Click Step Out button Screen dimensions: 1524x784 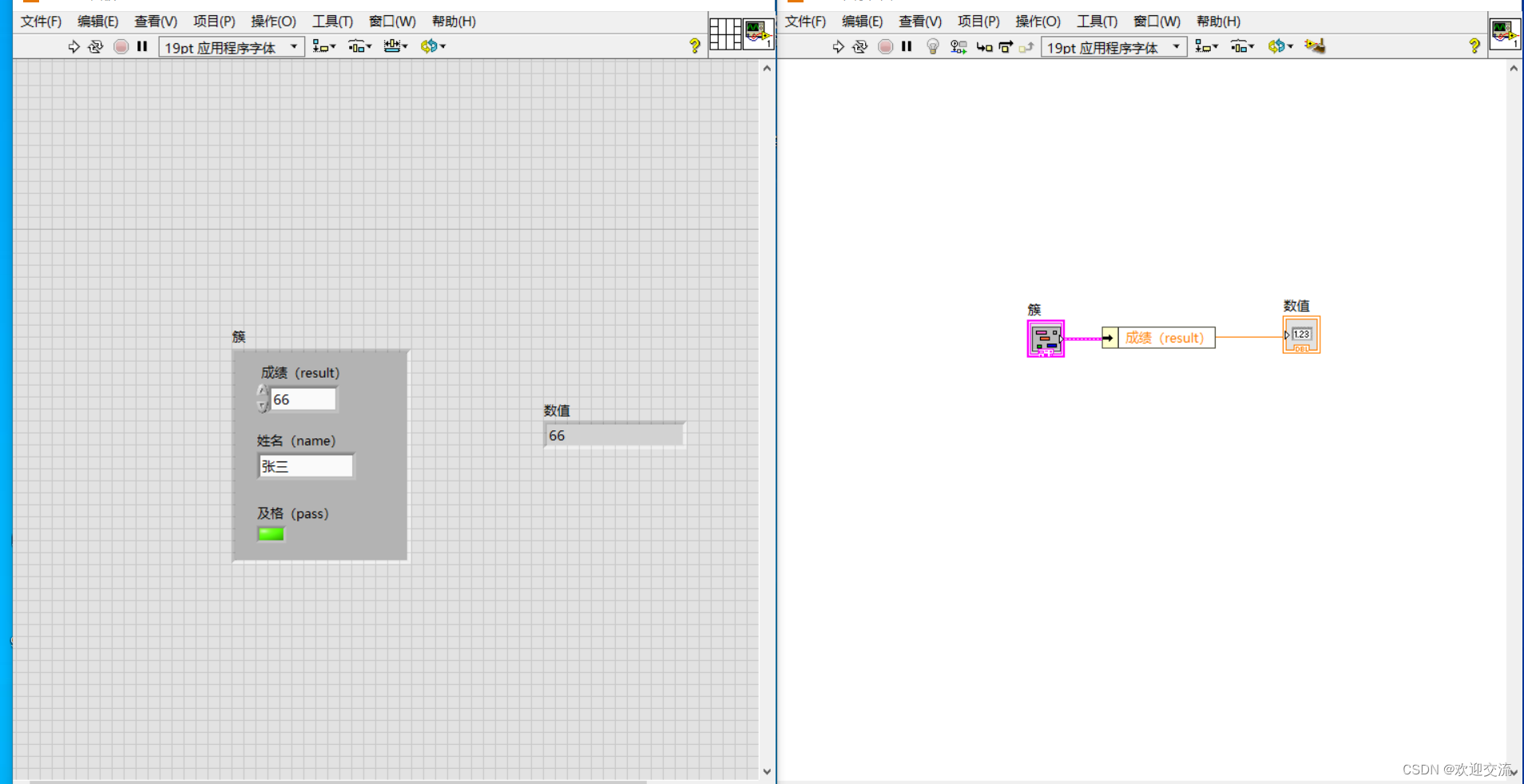pos(1026,47)
